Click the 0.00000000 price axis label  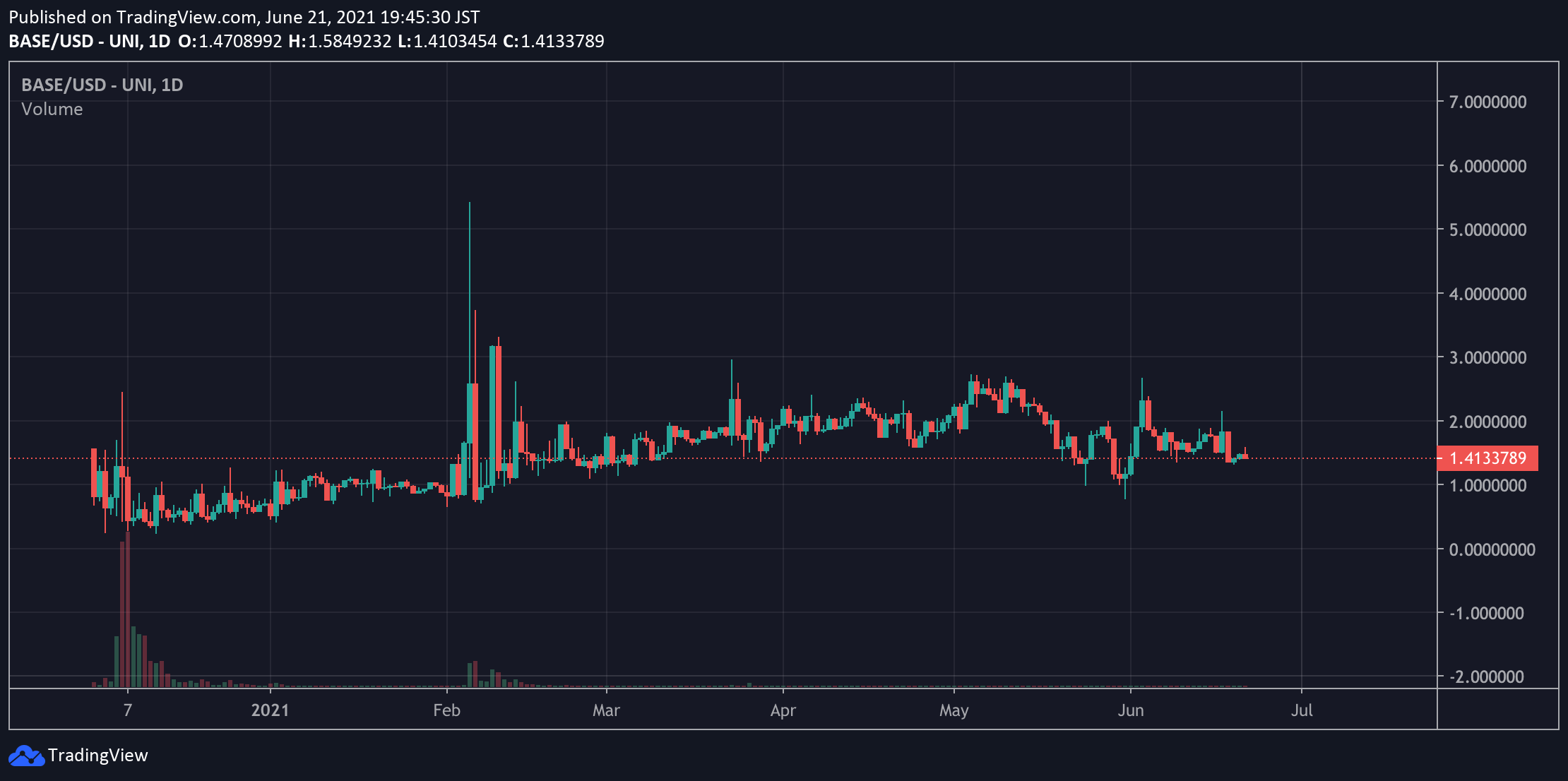1492,549
